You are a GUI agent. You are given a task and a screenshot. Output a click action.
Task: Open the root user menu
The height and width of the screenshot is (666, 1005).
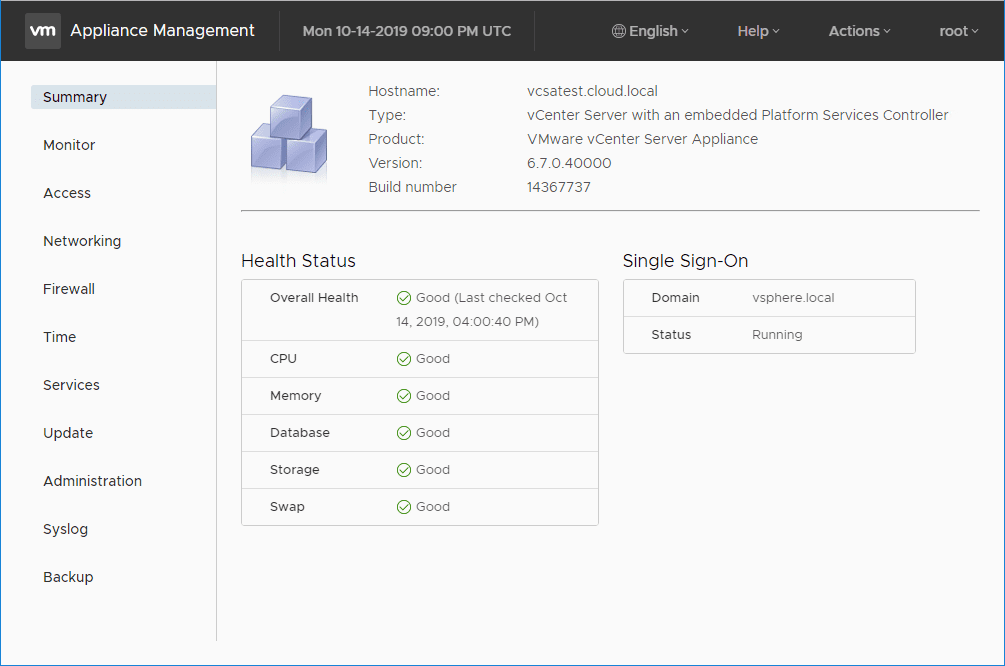pos(958,31)
